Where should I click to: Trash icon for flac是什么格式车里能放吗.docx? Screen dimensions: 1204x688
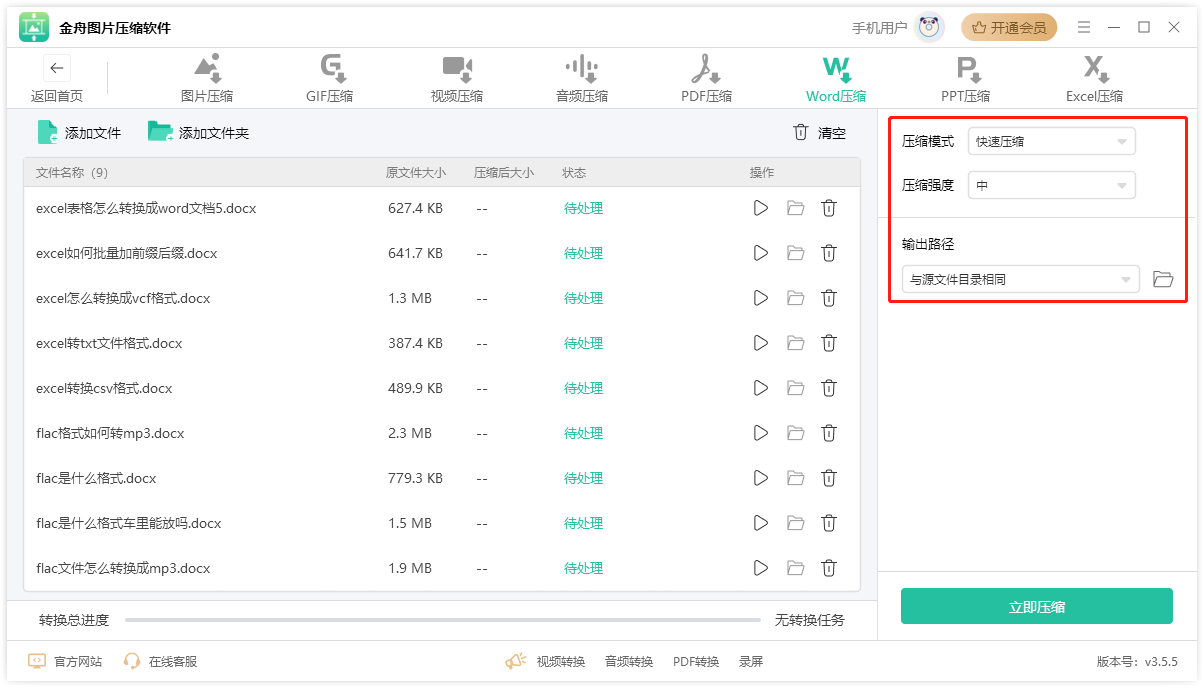[x=829, y=523]
